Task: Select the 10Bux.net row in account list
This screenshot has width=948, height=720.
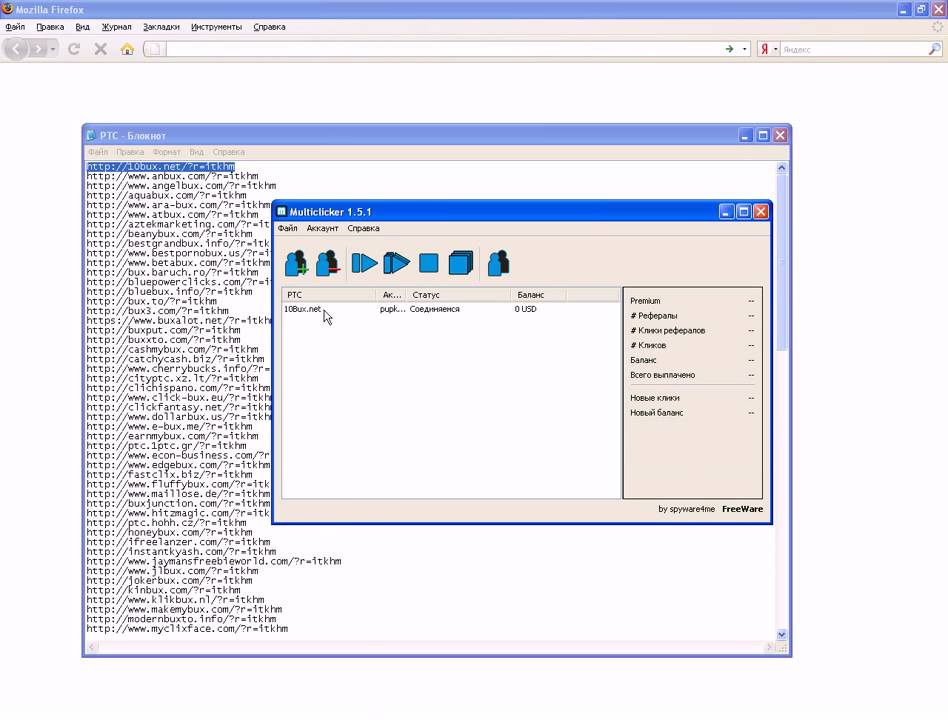Action: (451, 309)
